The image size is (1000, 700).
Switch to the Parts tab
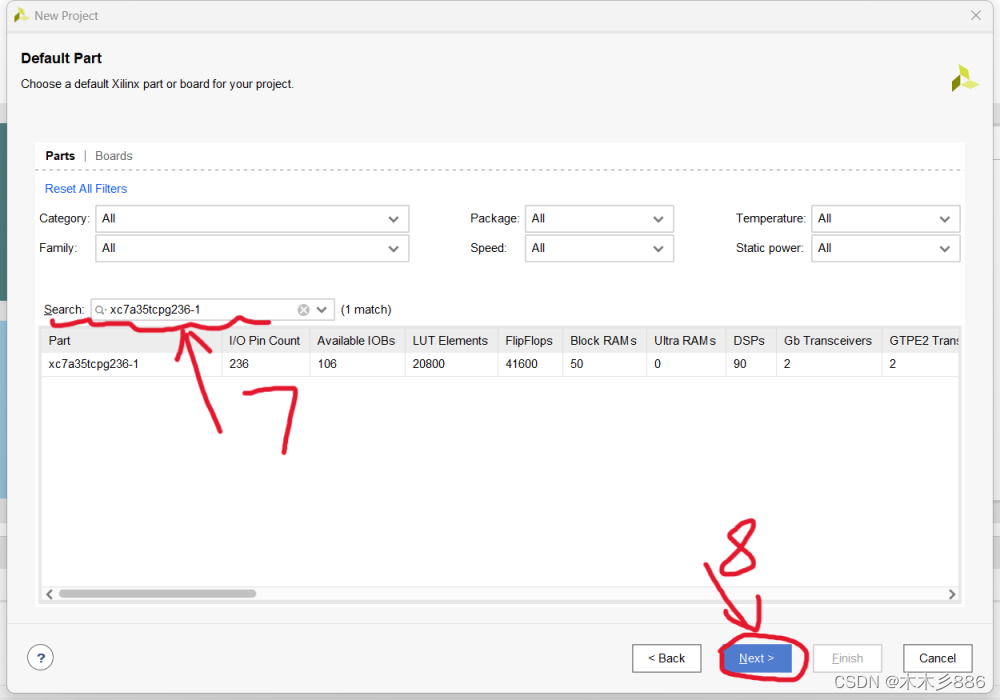[60, 156]
